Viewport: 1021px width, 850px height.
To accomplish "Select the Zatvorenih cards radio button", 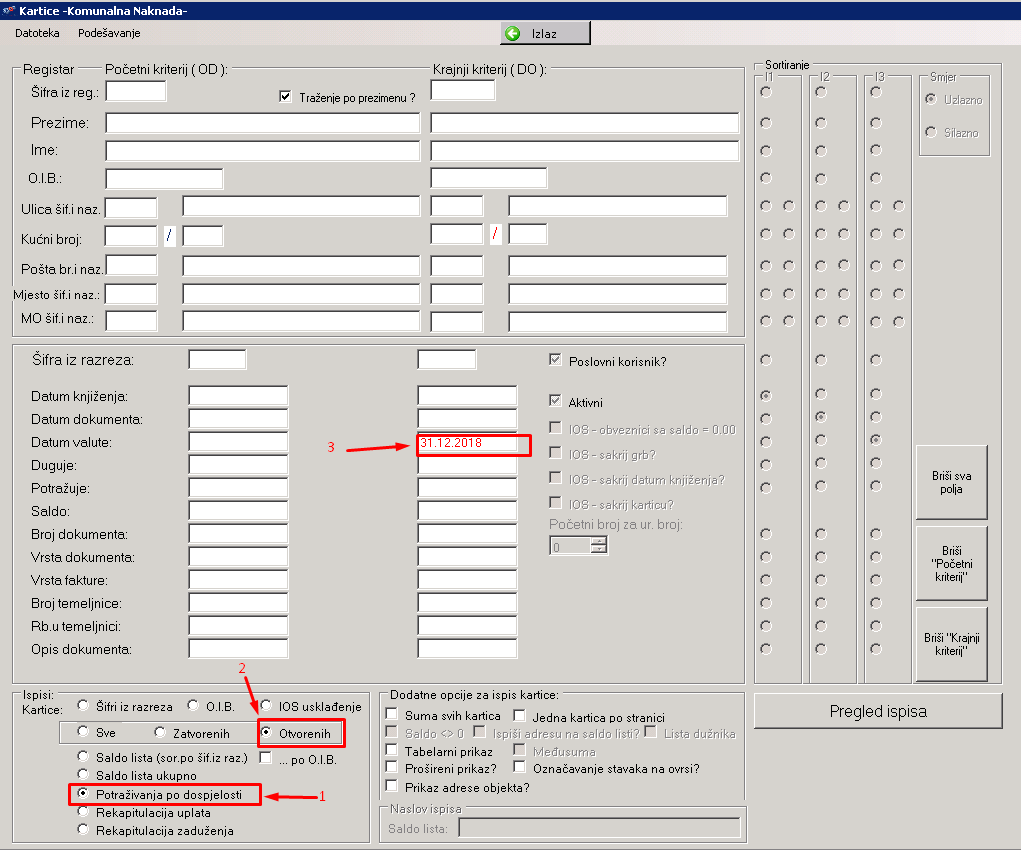I will 160,733.
